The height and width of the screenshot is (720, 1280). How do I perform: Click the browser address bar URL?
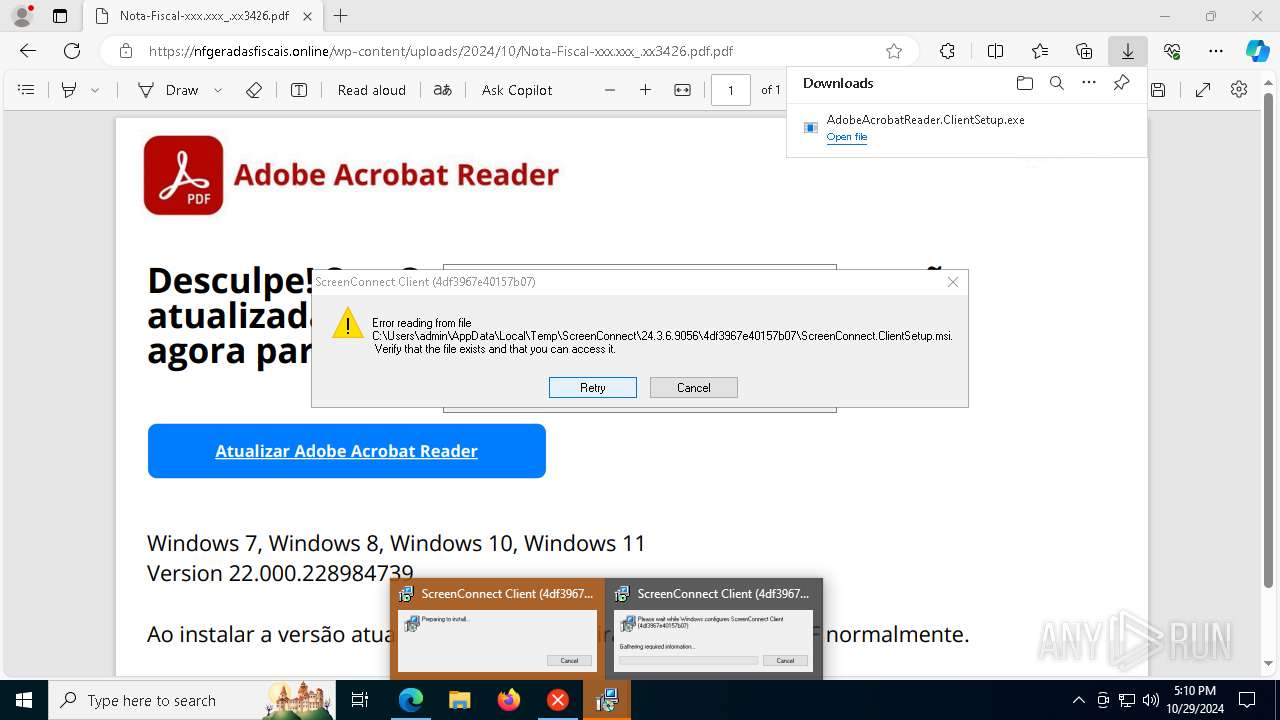click(x=441, y=51)
